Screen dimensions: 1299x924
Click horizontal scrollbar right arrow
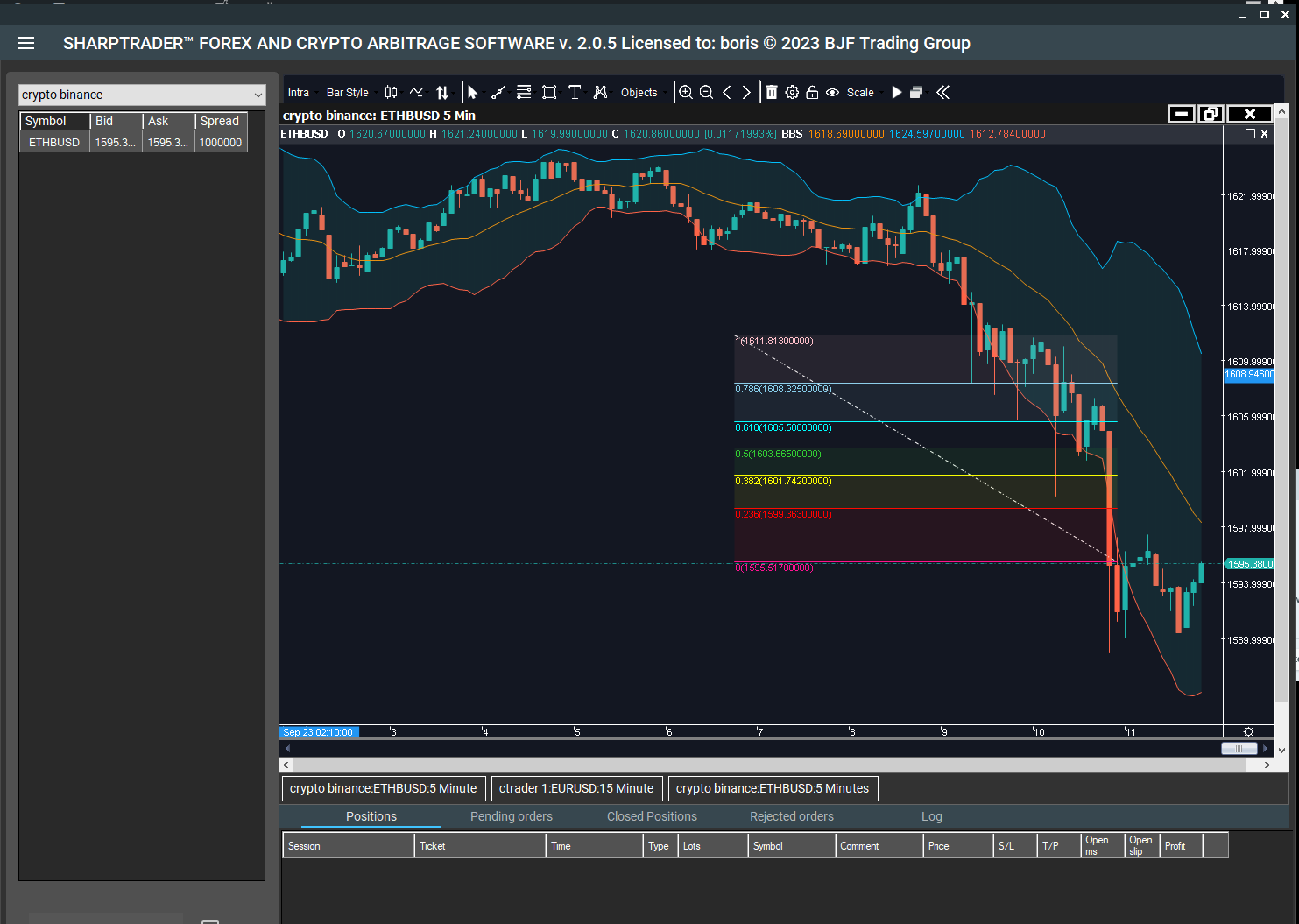1267,765
